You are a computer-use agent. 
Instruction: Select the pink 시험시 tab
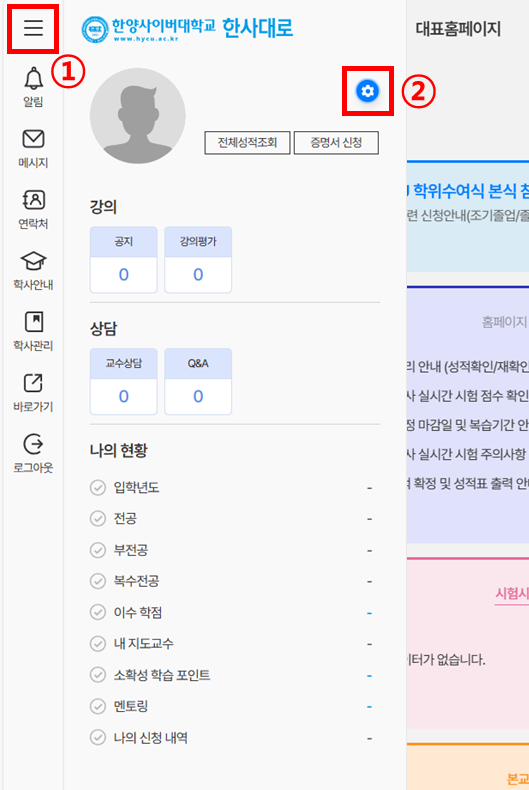pyautogui.click(x=512, y=594)
